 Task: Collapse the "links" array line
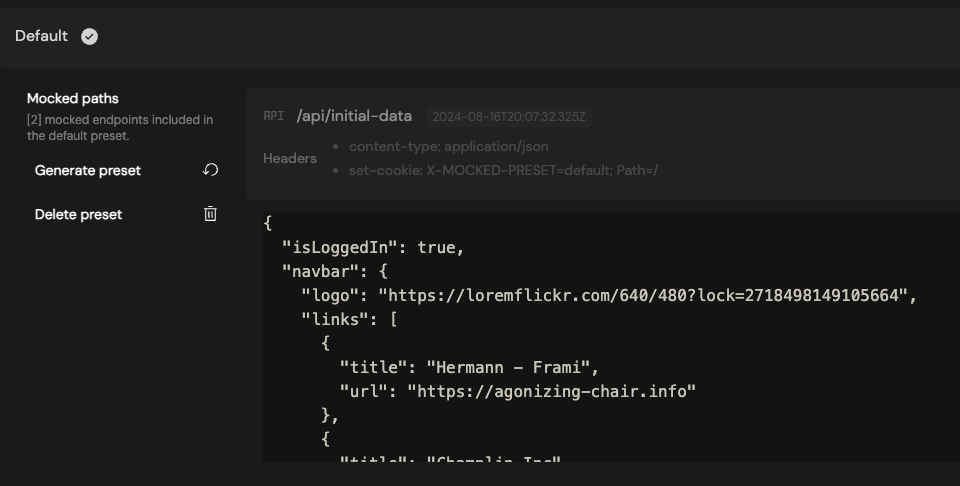[x=350, y=319]
